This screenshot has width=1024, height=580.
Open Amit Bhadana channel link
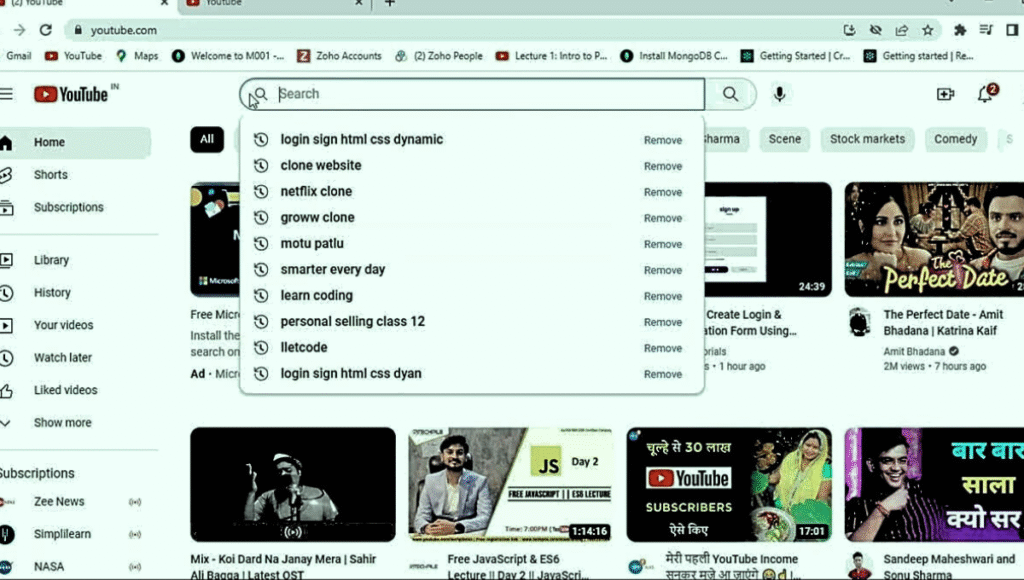click(x=914, y=352)
